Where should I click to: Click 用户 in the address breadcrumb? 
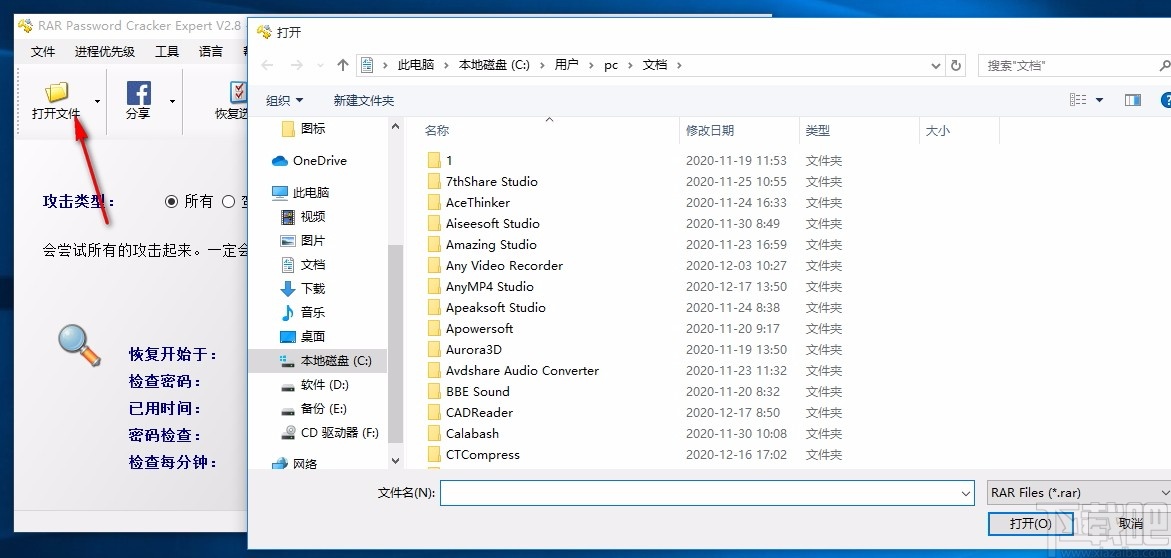click(x=566, y=65)
